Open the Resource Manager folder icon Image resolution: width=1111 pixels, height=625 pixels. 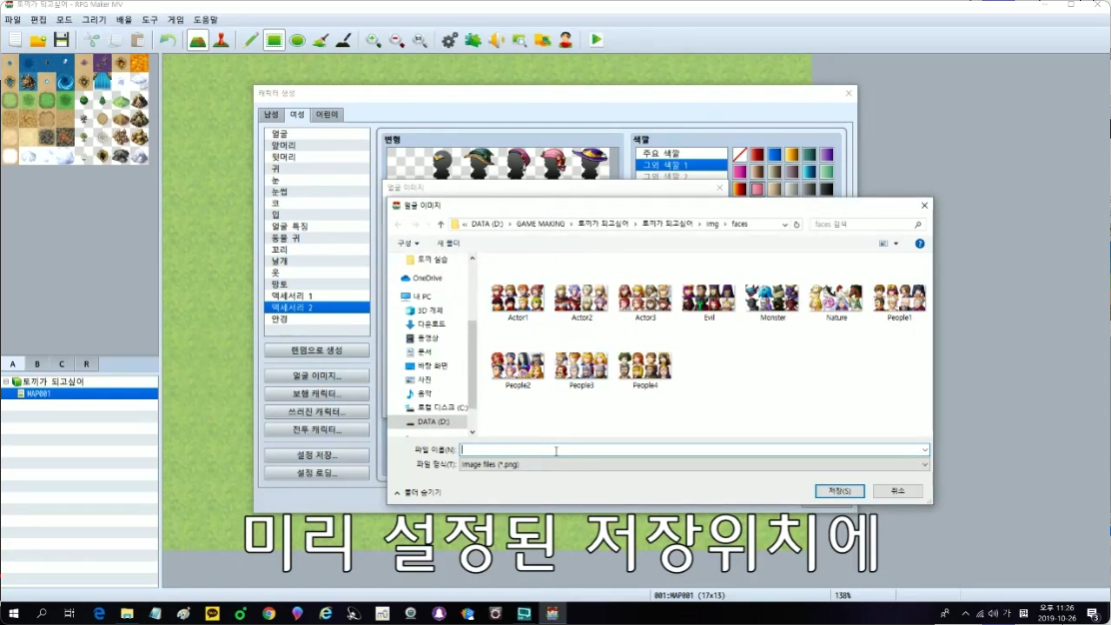(x=543, y=40)
